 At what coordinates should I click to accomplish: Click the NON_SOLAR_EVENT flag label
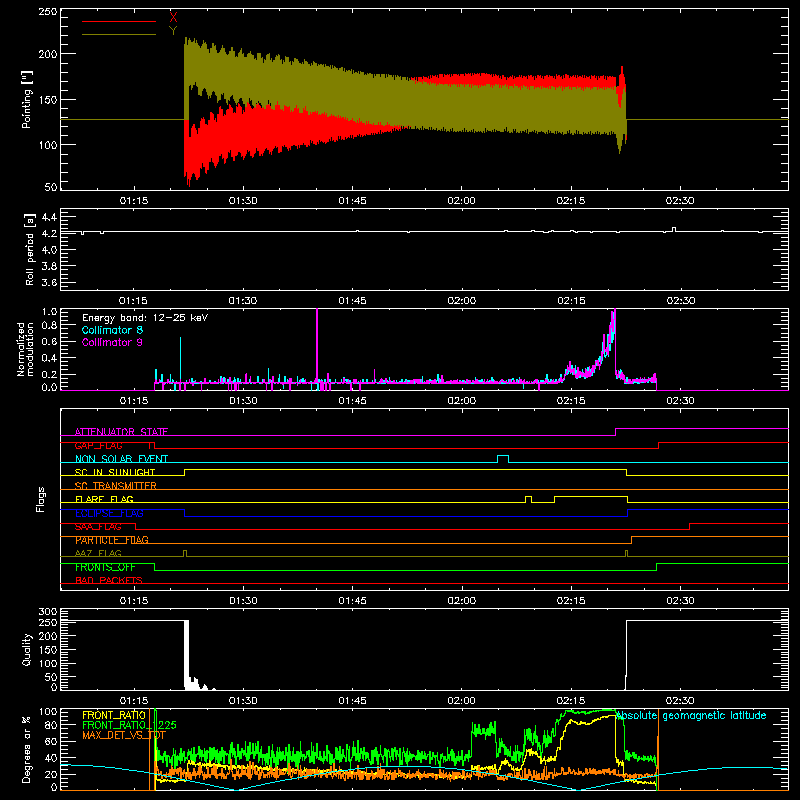pos(121,459)
